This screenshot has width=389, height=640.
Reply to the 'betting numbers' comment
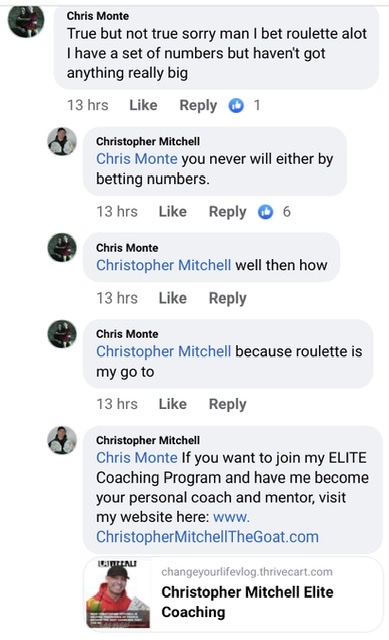click(227, 212)
